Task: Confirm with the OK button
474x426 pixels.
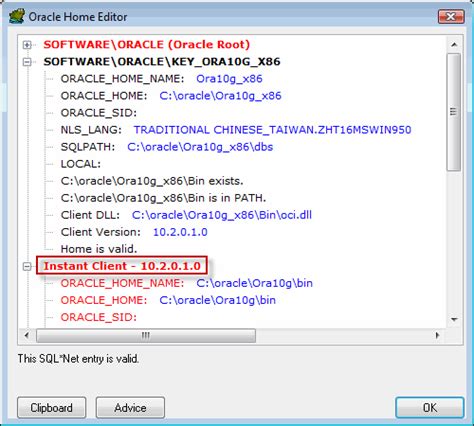Action: (430, 407)
